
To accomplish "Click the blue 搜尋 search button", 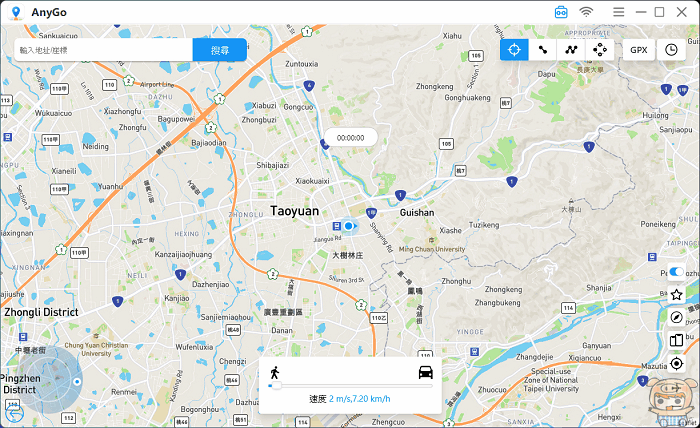I will tap(220, 50).
